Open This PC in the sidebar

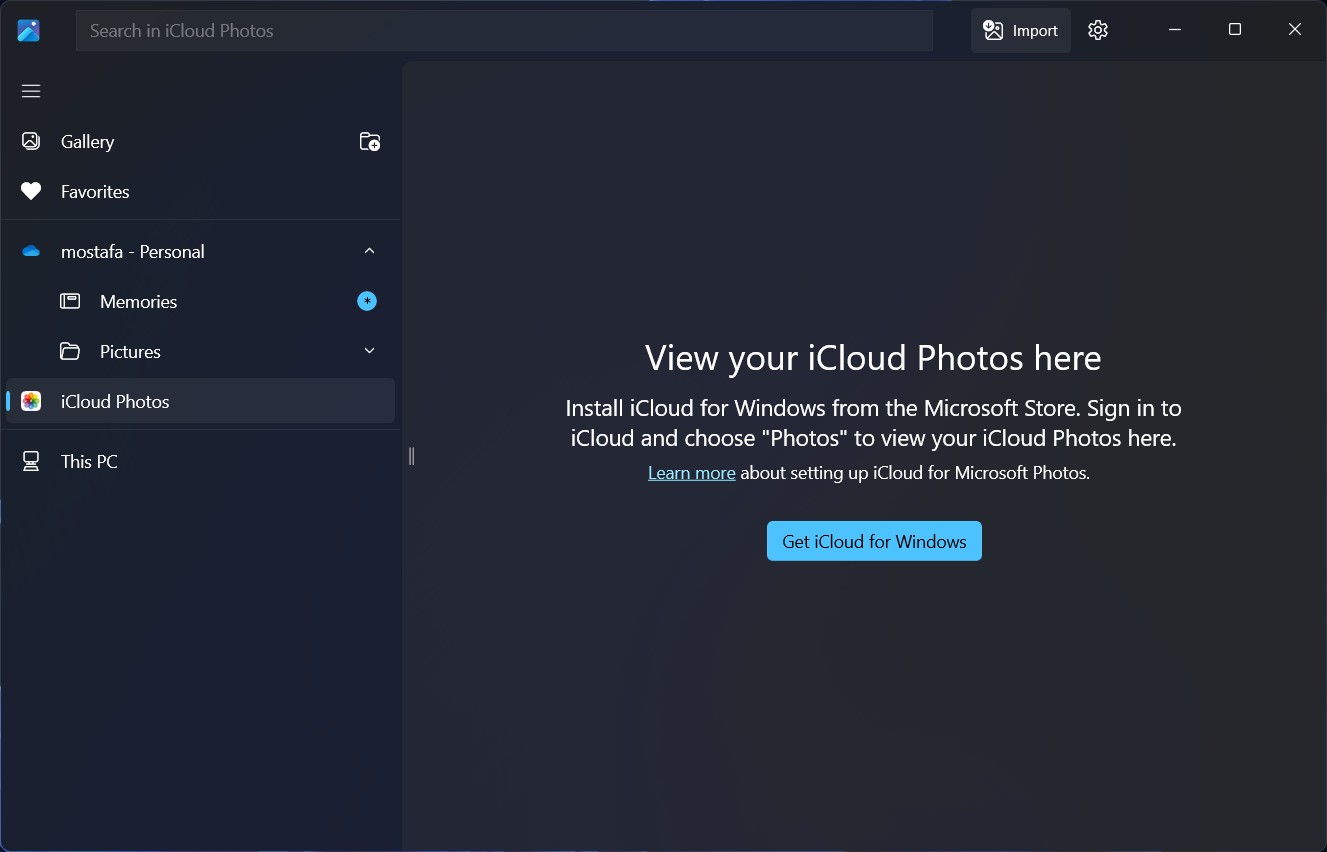pyautogui.click(x=89, y=461)
